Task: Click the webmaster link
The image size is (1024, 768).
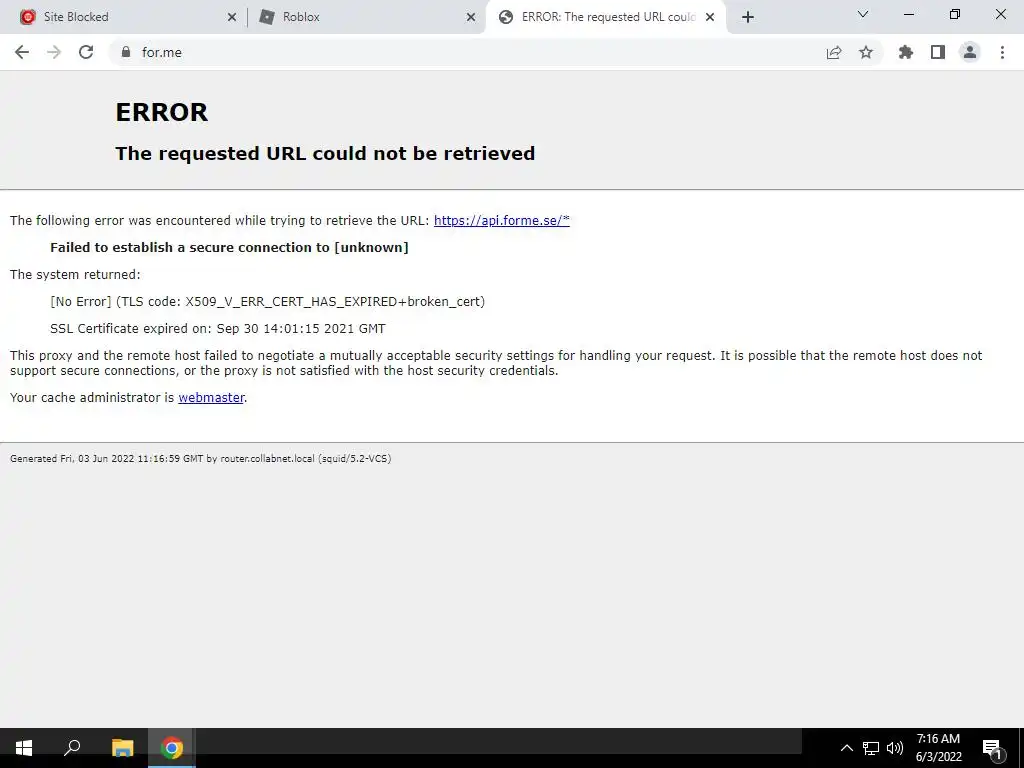Action: 211,397
